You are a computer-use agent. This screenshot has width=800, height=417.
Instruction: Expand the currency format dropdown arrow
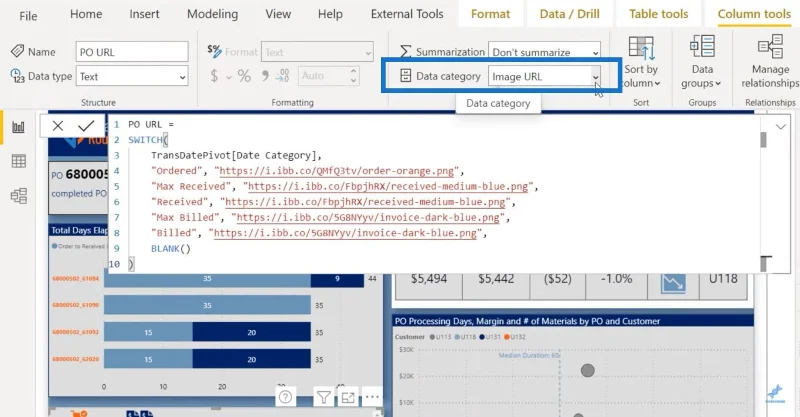coord(229,78)
